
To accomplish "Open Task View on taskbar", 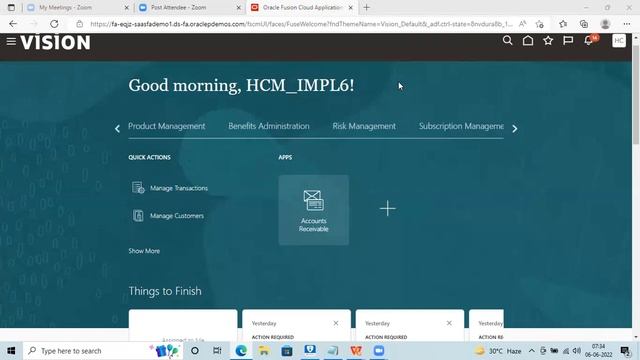I will click(x=217, y=351).
